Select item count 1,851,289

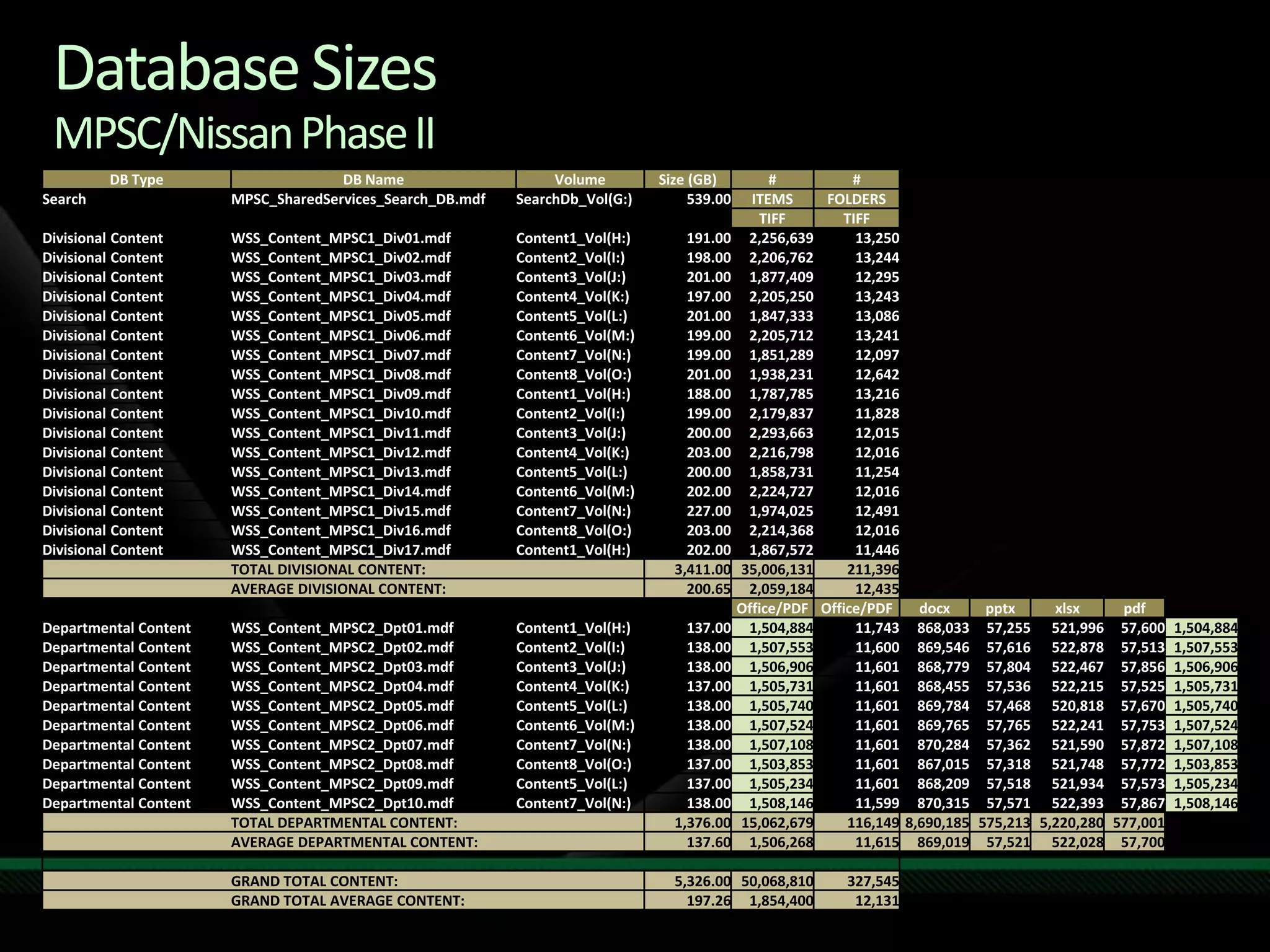pos(781,355)
